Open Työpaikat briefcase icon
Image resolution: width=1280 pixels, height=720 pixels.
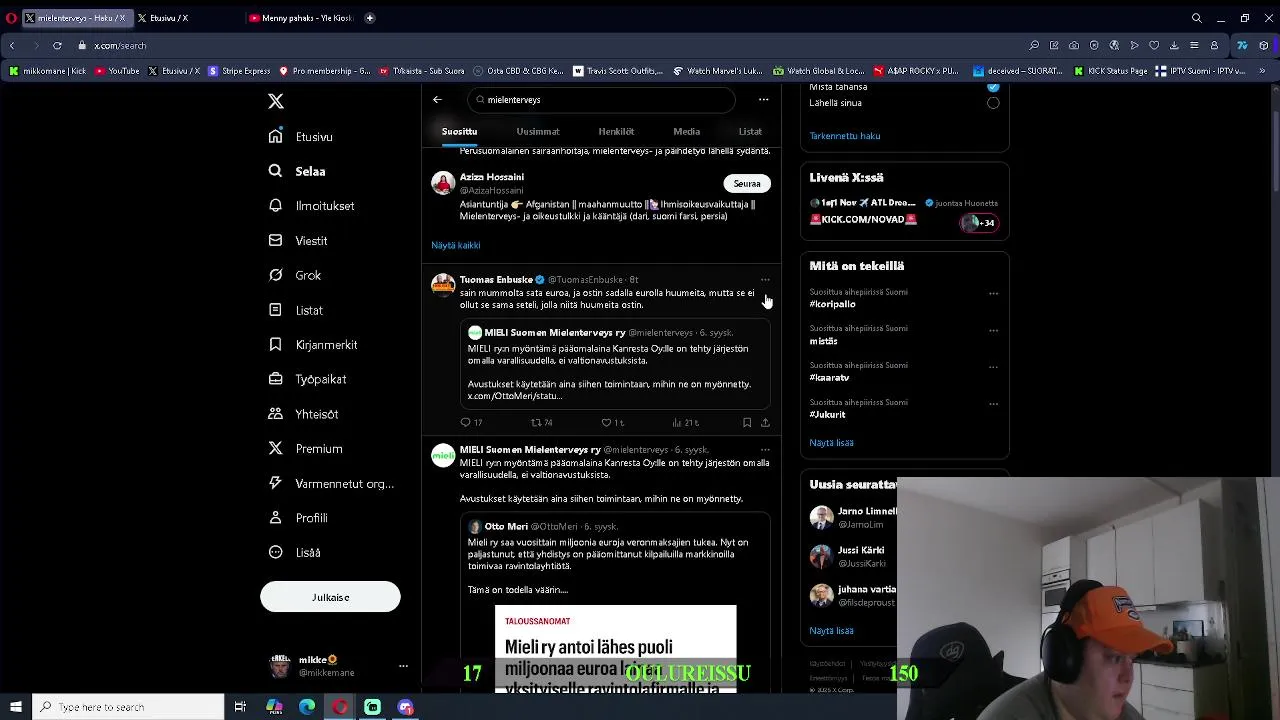tap(275, 379)
